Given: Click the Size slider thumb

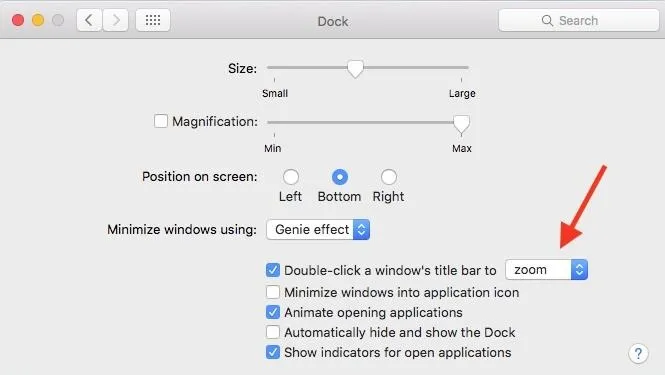Looking at the screenshot, I should 355,69.
